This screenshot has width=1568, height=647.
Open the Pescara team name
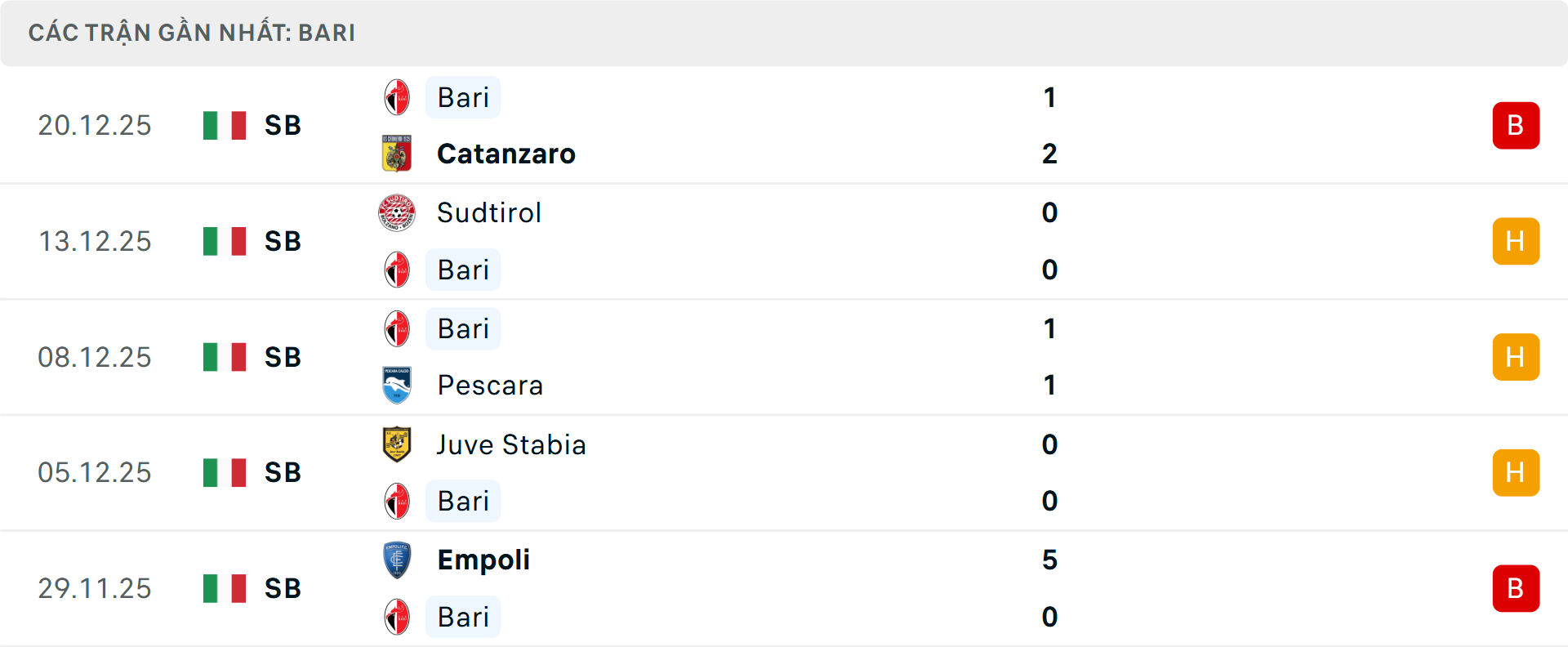pos(490,385)
